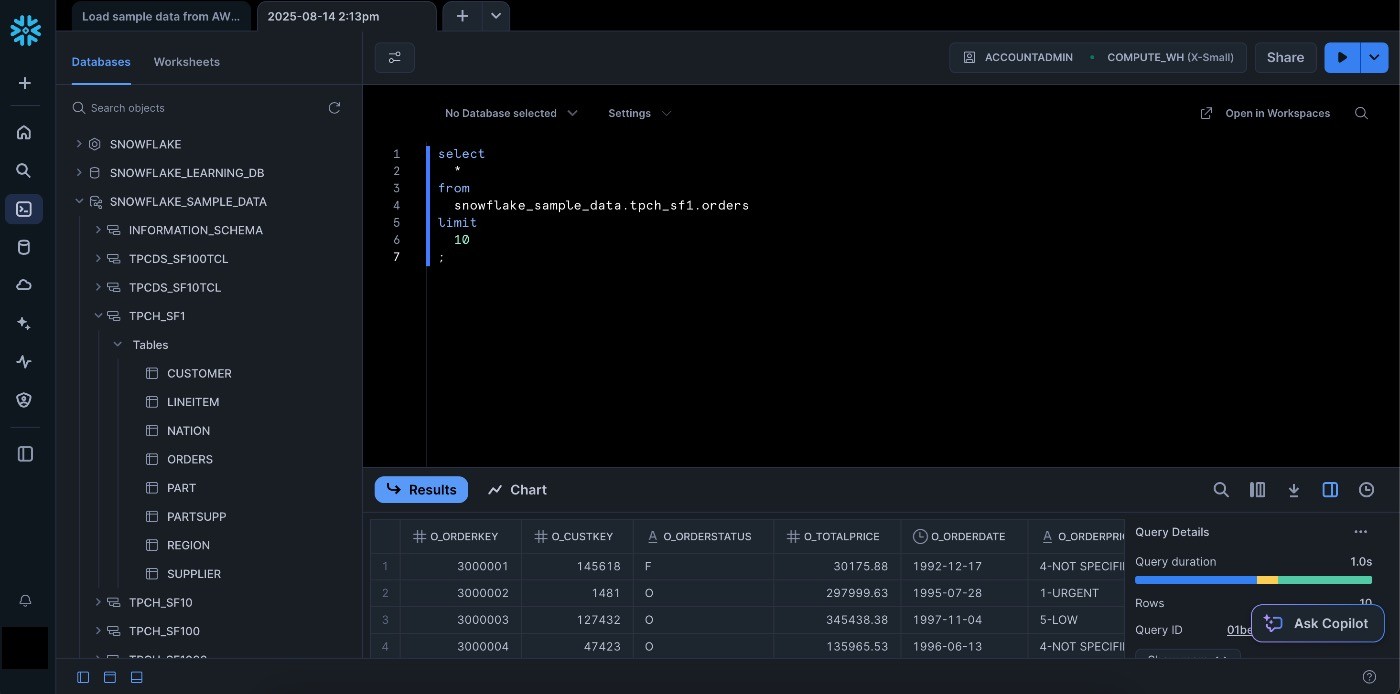Download the query results
1400x694 pixels.
pyautogui.click(x=1294, y=490)
